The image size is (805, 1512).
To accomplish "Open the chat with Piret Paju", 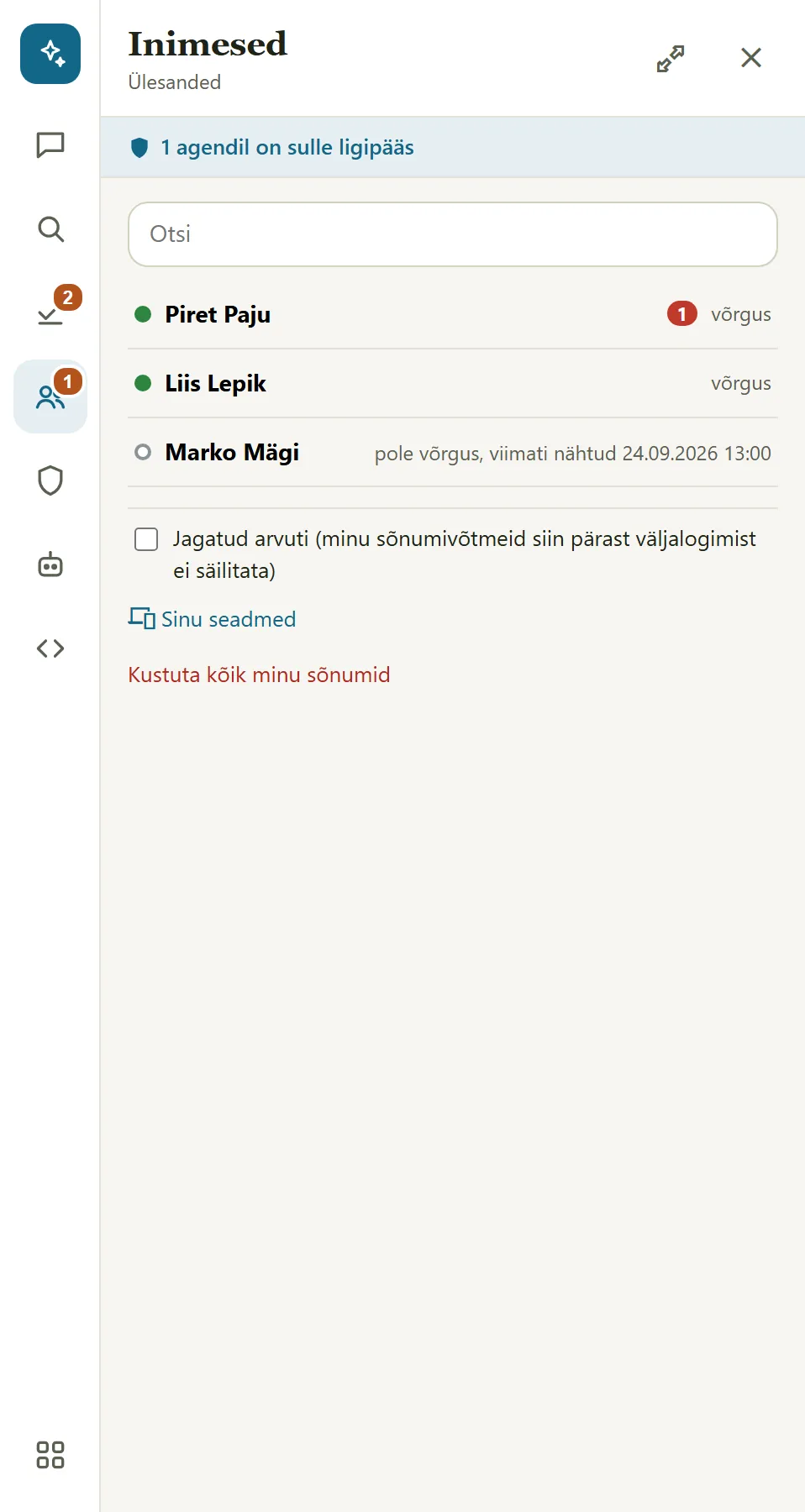I will click(453, 314).
